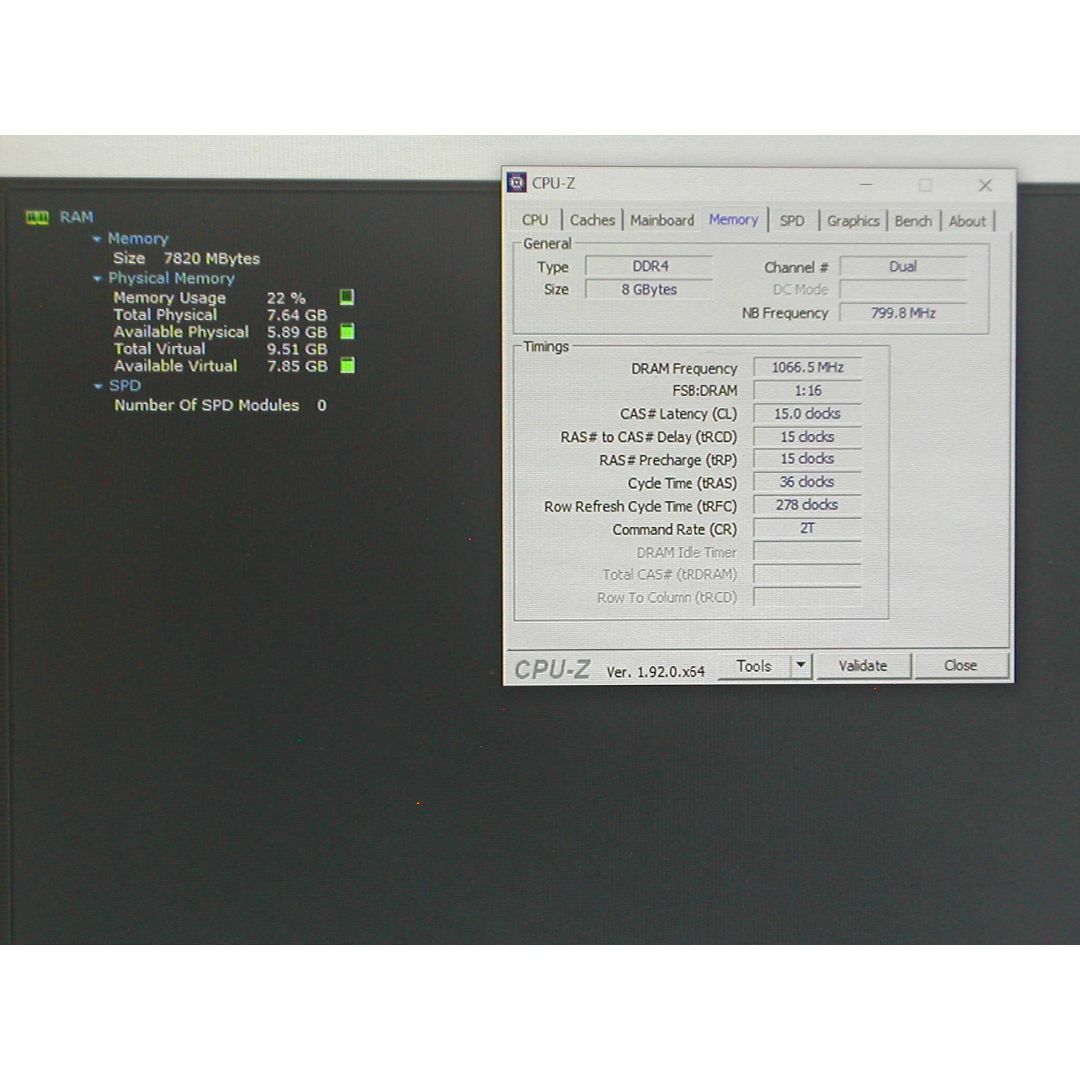This screenshot has height=1080, width=1080.
Task: Click the Available Physical green indicator bar
Action: 348,331
